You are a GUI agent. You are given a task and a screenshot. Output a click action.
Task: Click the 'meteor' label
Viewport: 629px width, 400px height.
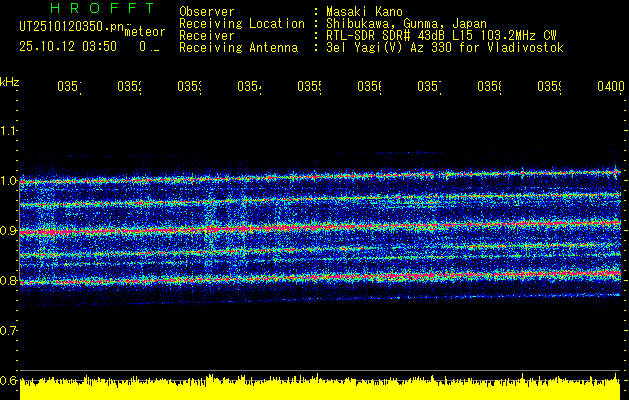[145, 32]
